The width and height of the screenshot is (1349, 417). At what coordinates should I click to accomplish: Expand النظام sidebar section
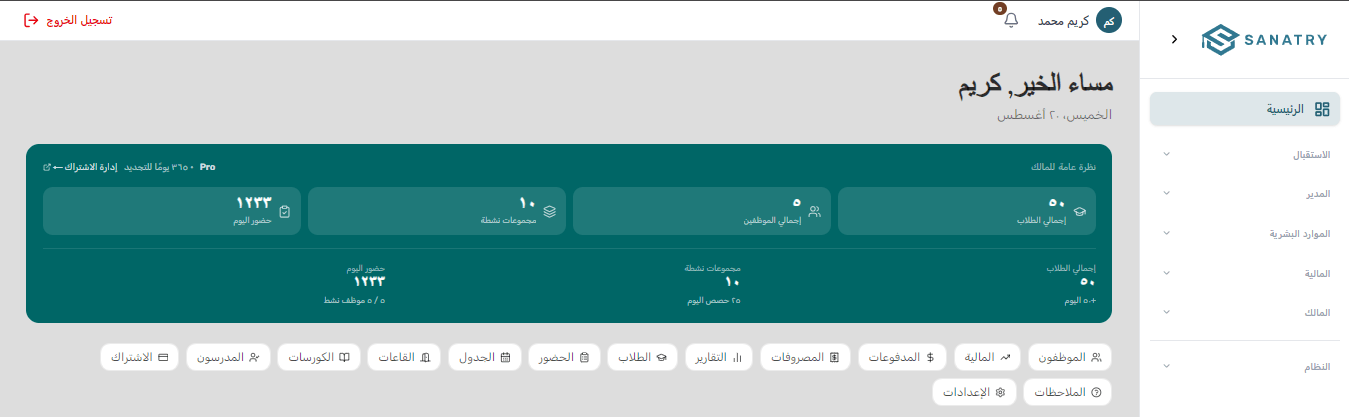coord(1244,366)
